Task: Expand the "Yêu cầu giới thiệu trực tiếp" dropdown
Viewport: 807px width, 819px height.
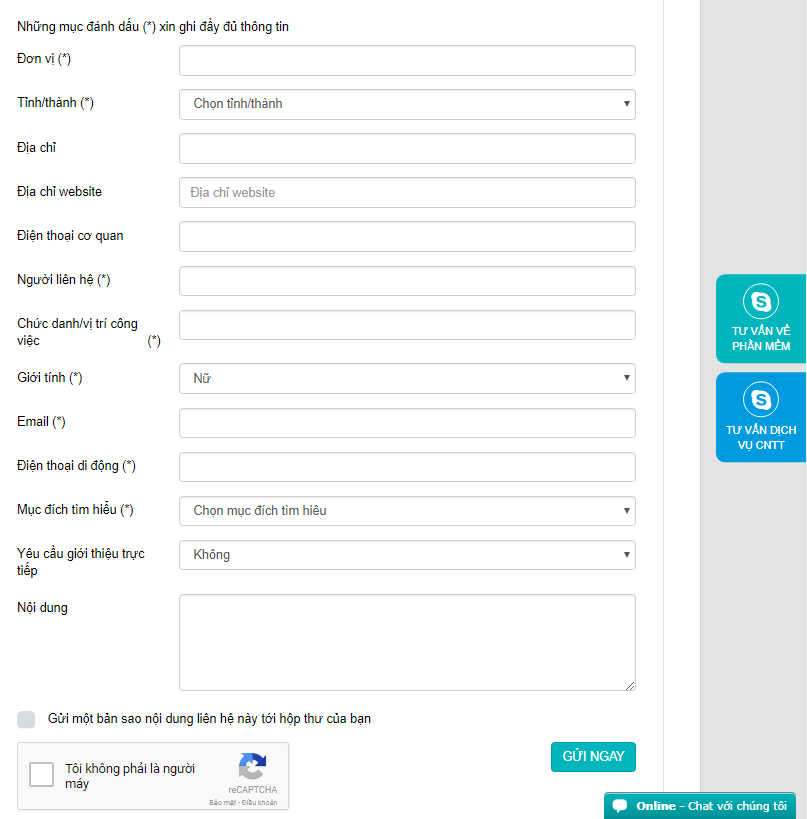Action: pyautogui.click(x=406, y=554)
